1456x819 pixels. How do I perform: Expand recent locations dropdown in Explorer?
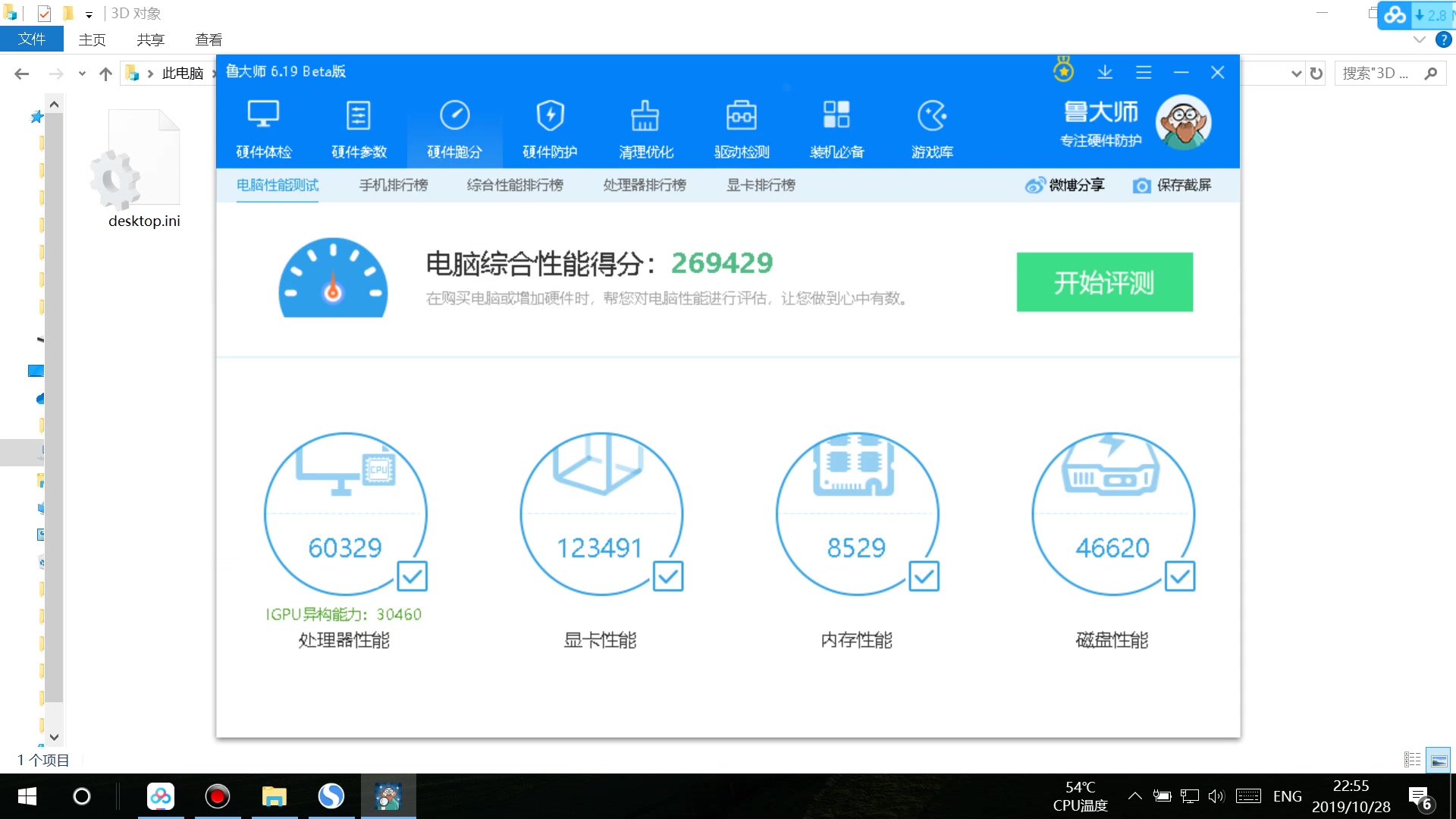tap(82, 74)
